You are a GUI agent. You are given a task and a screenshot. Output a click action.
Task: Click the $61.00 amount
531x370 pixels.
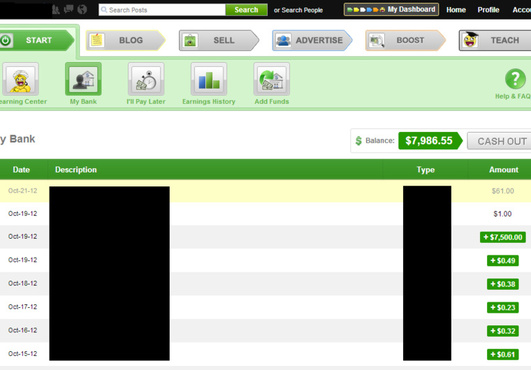pos(503,191)
